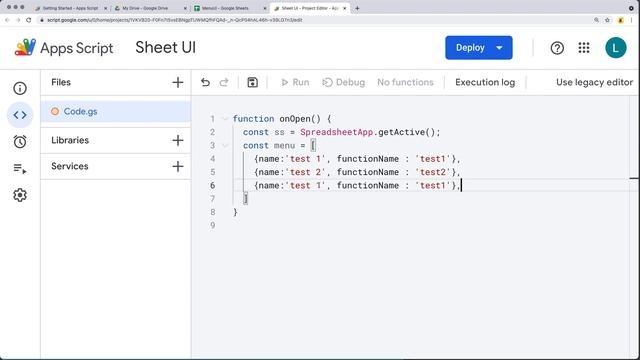Focus the browser address bar
This screenshot has width=640, height=360.
click(314, 20)
